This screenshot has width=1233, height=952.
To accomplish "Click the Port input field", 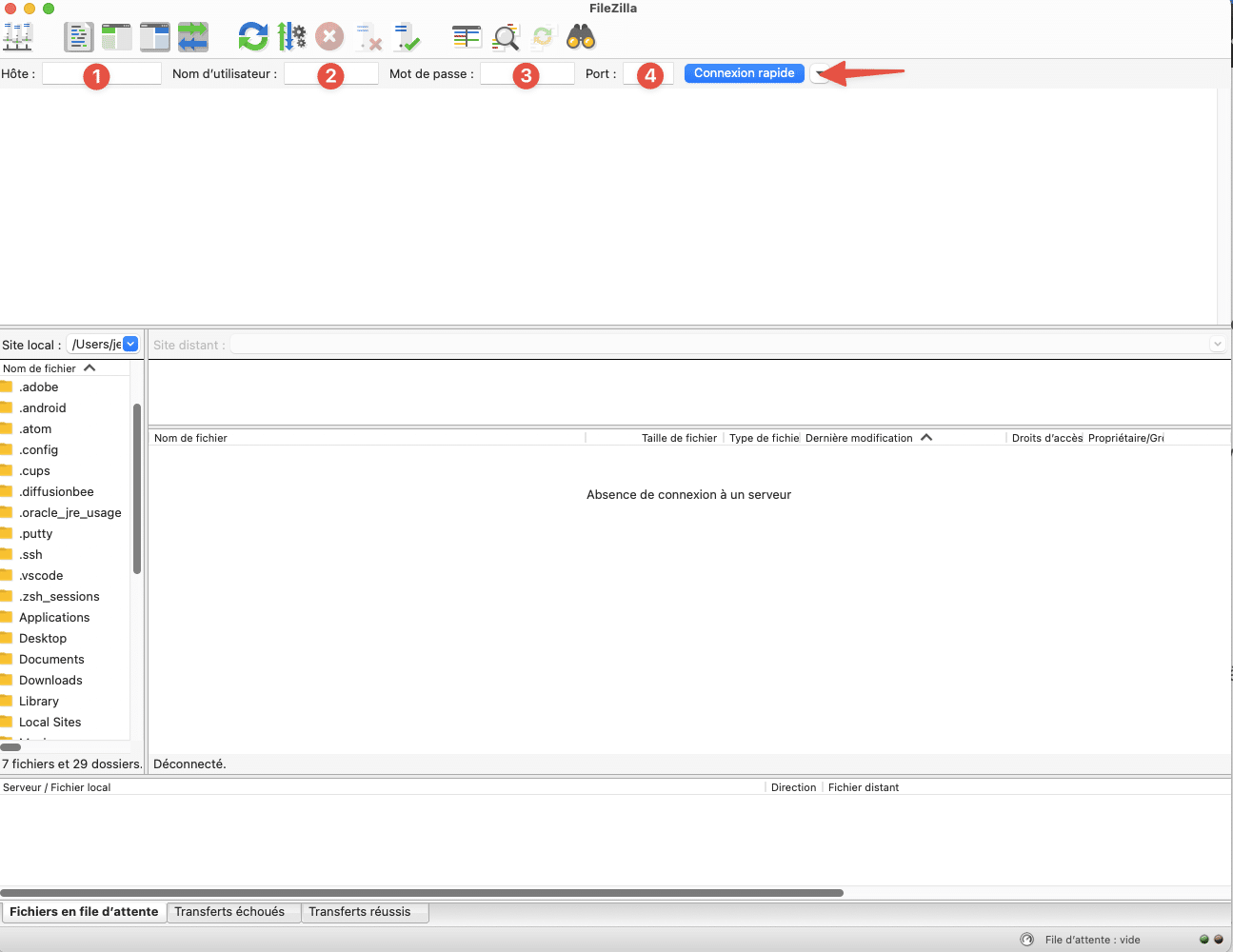I will tap(648, 73).
